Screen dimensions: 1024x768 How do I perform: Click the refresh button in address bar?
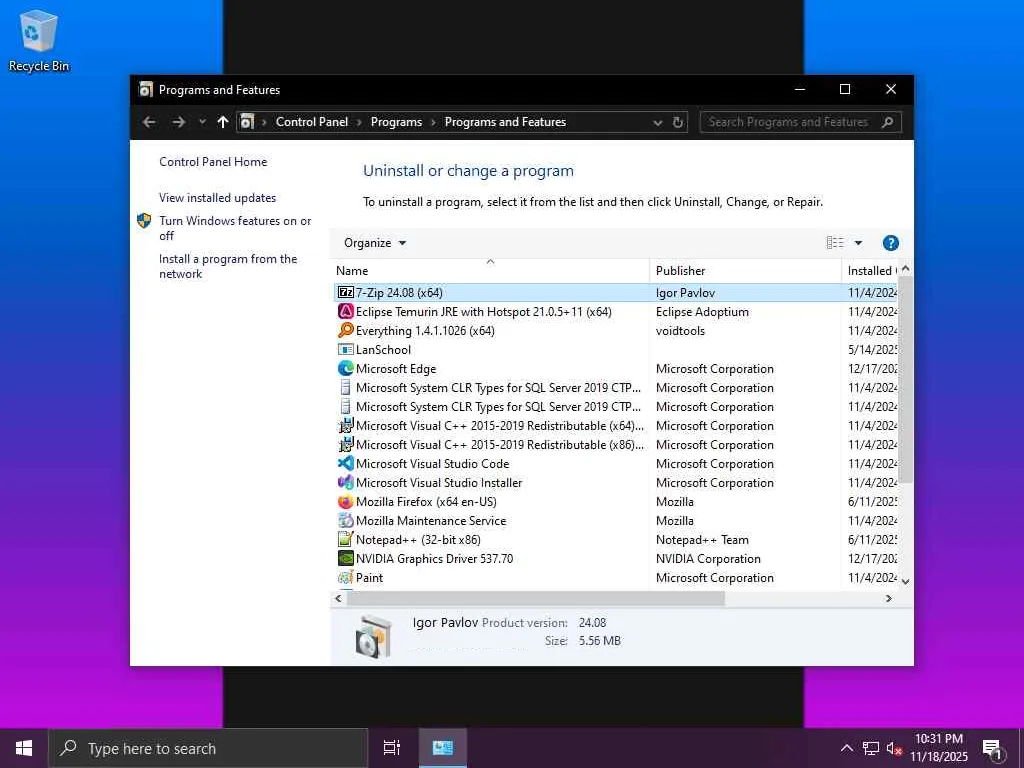pos(678,122)
